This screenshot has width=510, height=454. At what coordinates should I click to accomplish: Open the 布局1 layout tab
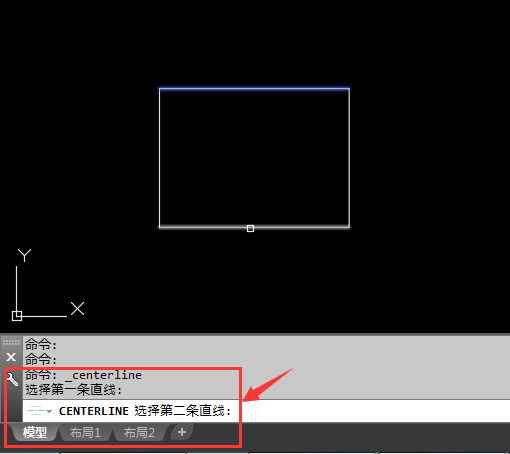85,432
